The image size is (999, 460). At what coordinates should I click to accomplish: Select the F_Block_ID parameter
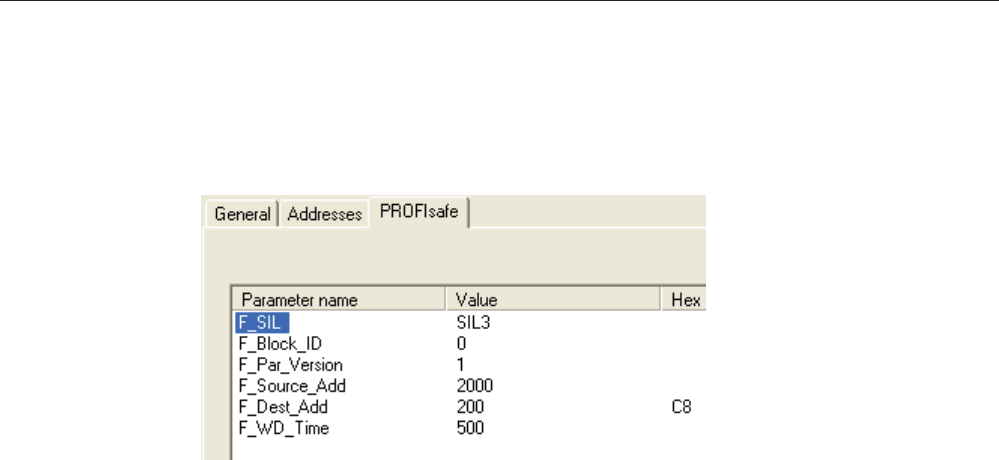(x=280, y=344)
